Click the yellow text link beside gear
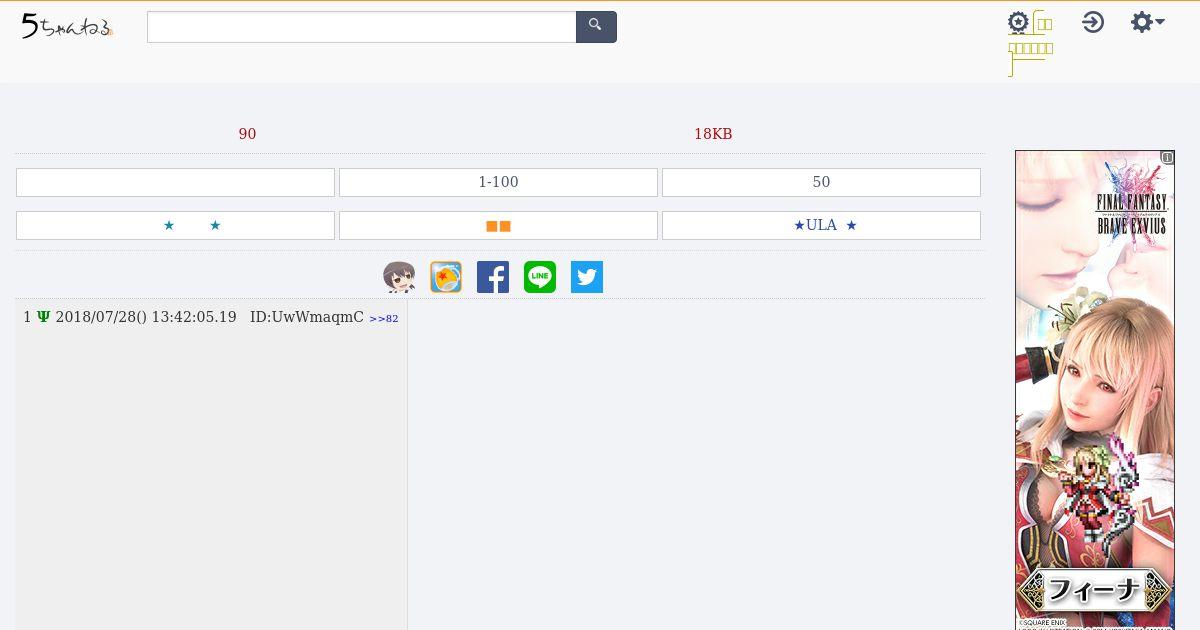Image resolution: width=1200 pixels, height=630 pixels. click(1030, 47)
